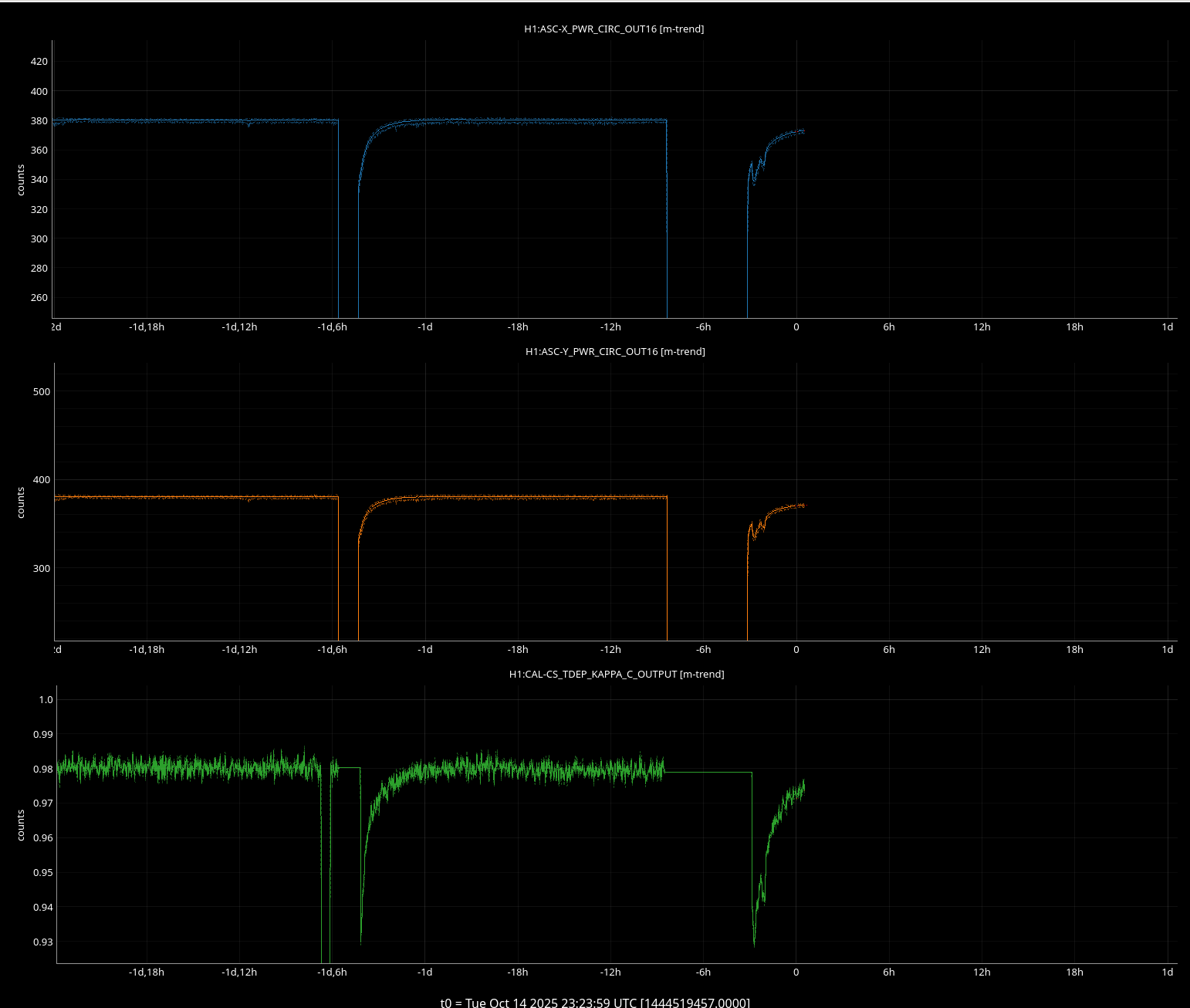Click the '-1d,6h' time tick under bottom plot

(x=332, y=972)
